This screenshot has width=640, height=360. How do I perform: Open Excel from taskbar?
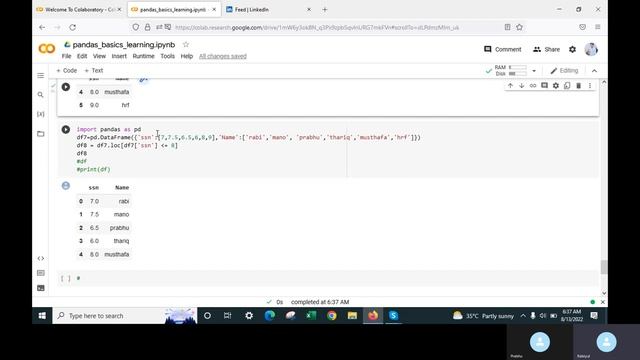[x=311, y=316]
